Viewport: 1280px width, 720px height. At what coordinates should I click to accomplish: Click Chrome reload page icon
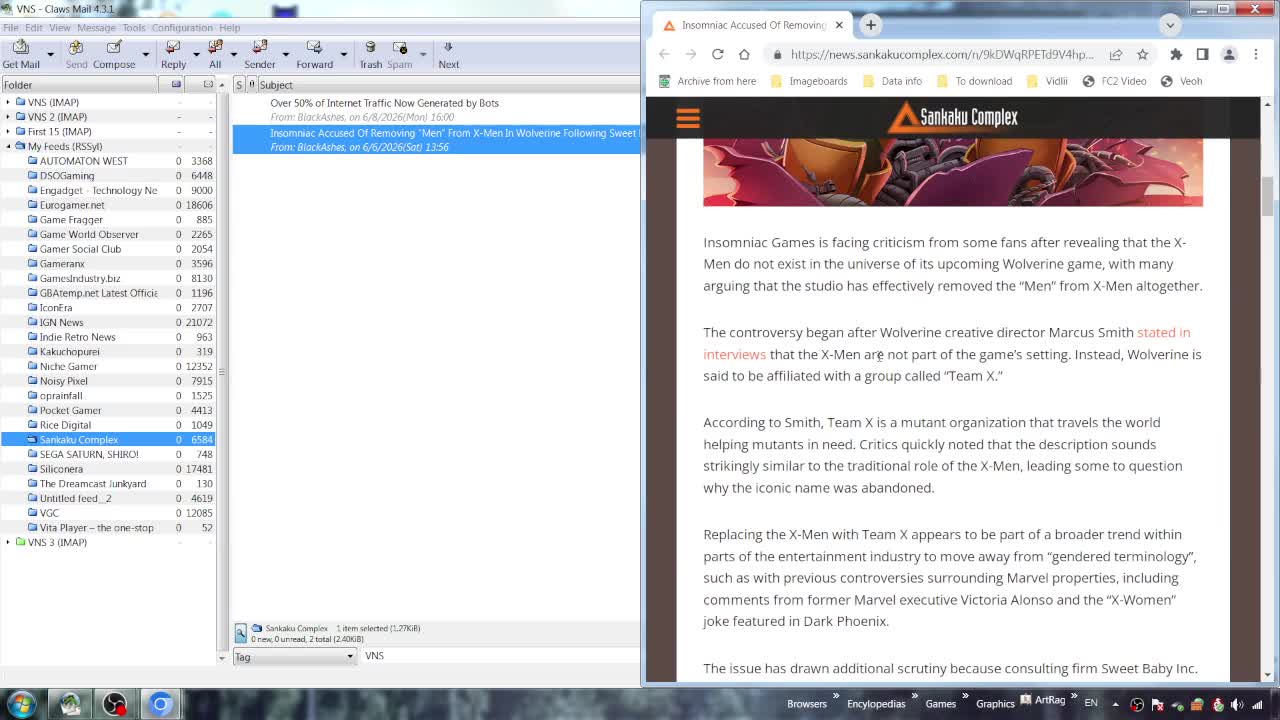tap(717, 54)
